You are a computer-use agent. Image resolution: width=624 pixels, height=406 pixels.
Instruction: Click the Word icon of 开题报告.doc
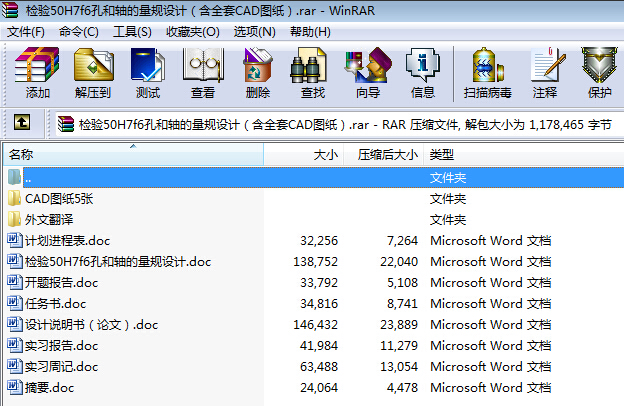pos(15,283)
